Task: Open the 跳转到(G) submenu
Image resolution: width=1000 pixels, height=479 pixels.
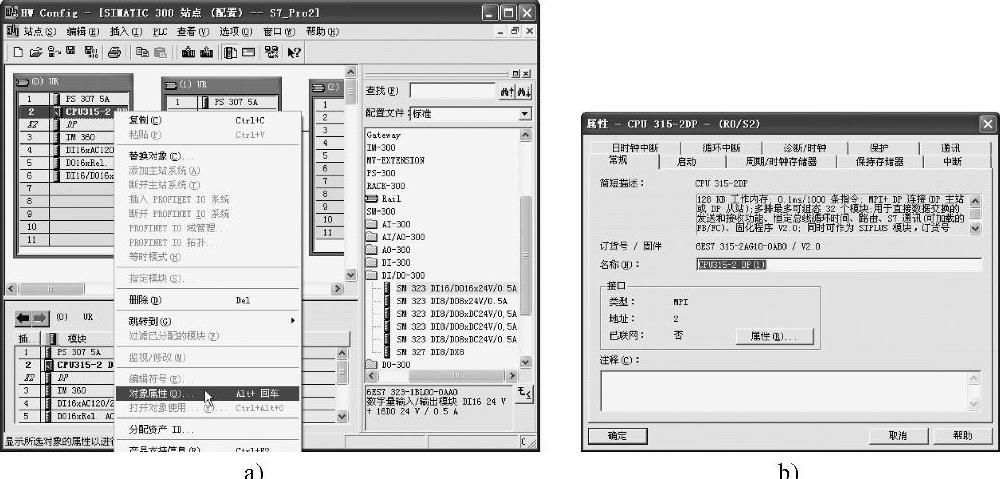Action: tap(207, 321)
